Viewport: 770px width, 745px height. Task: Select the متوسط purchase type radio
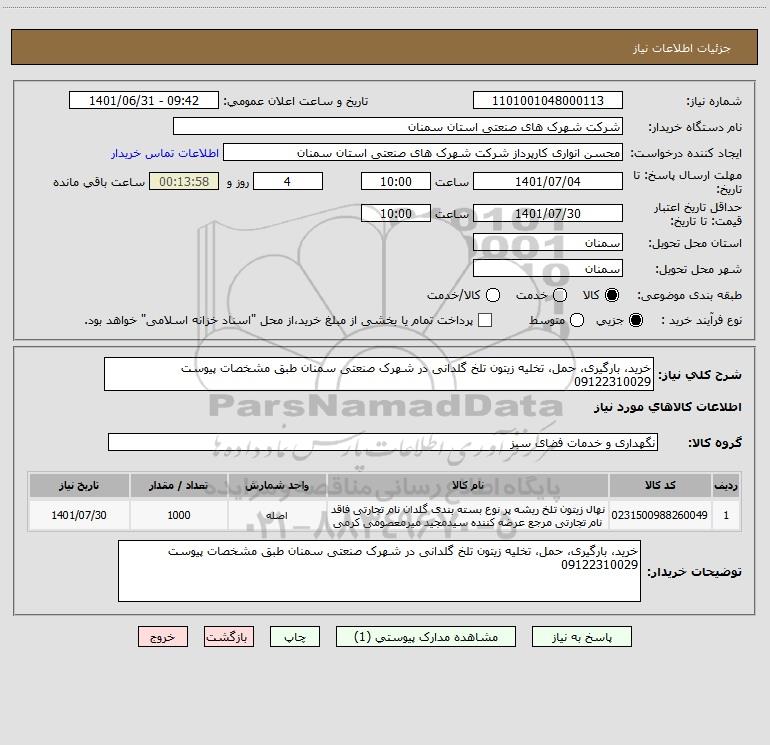[x=577, y=320]
